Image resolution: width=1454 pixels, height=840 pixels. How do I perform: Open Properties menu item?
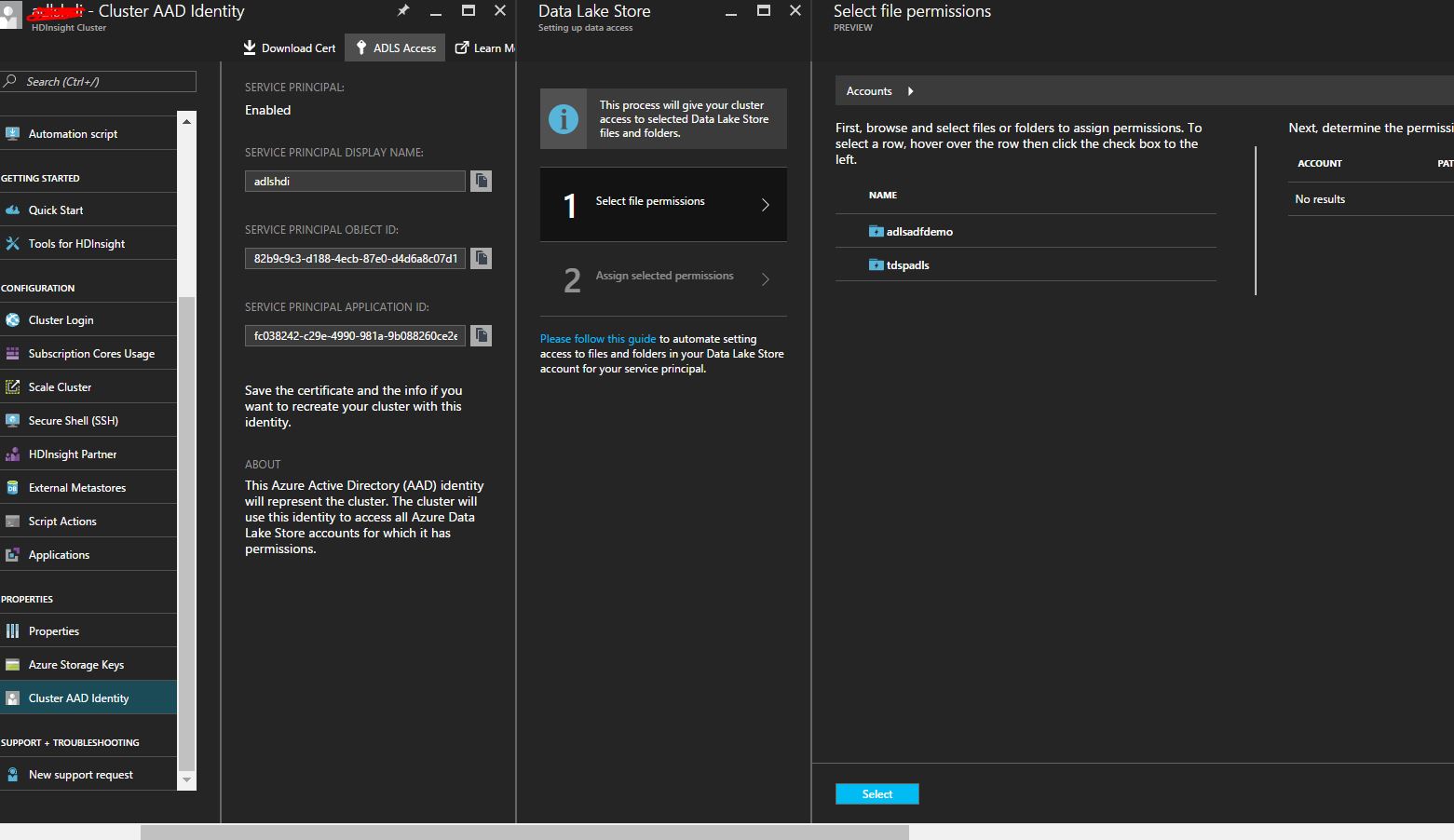[x=88, y=631]
